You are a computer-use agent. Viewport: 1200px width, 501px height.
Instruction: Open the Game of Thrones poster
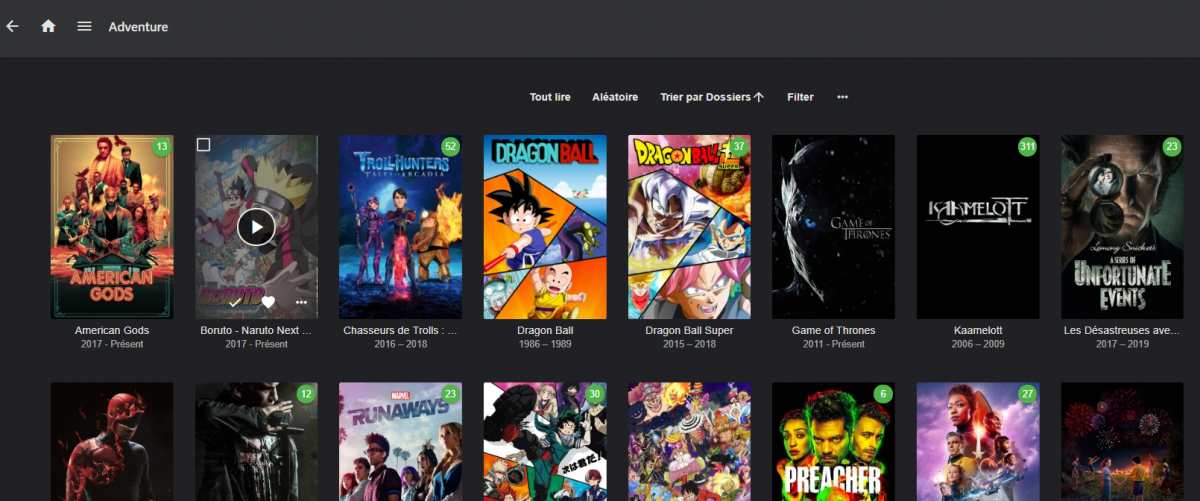click(833, 227)
